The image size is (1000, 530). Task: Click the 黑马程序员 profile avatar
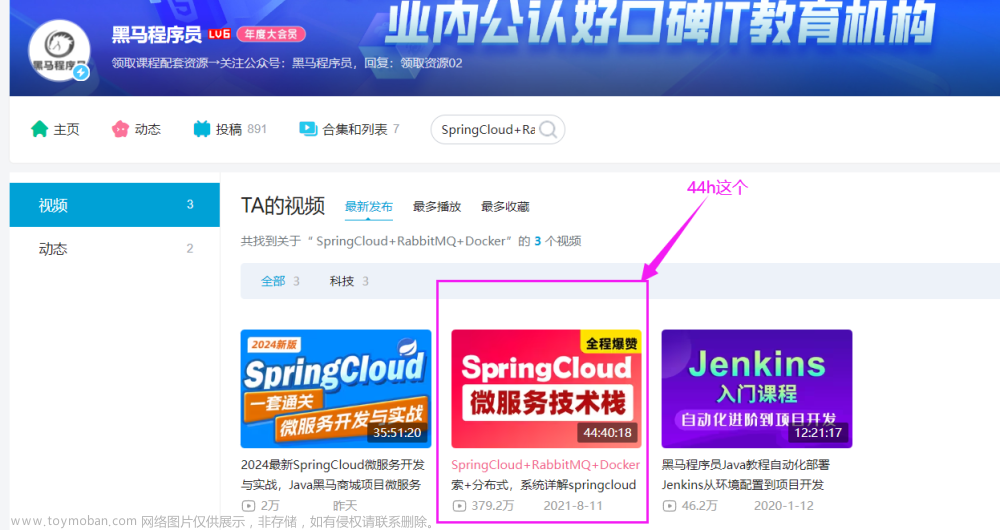point(59,50)
